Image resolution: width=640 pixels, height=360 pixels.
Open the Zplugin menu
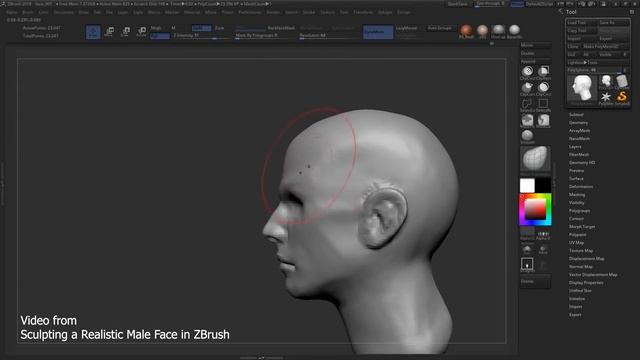[385, 12]
